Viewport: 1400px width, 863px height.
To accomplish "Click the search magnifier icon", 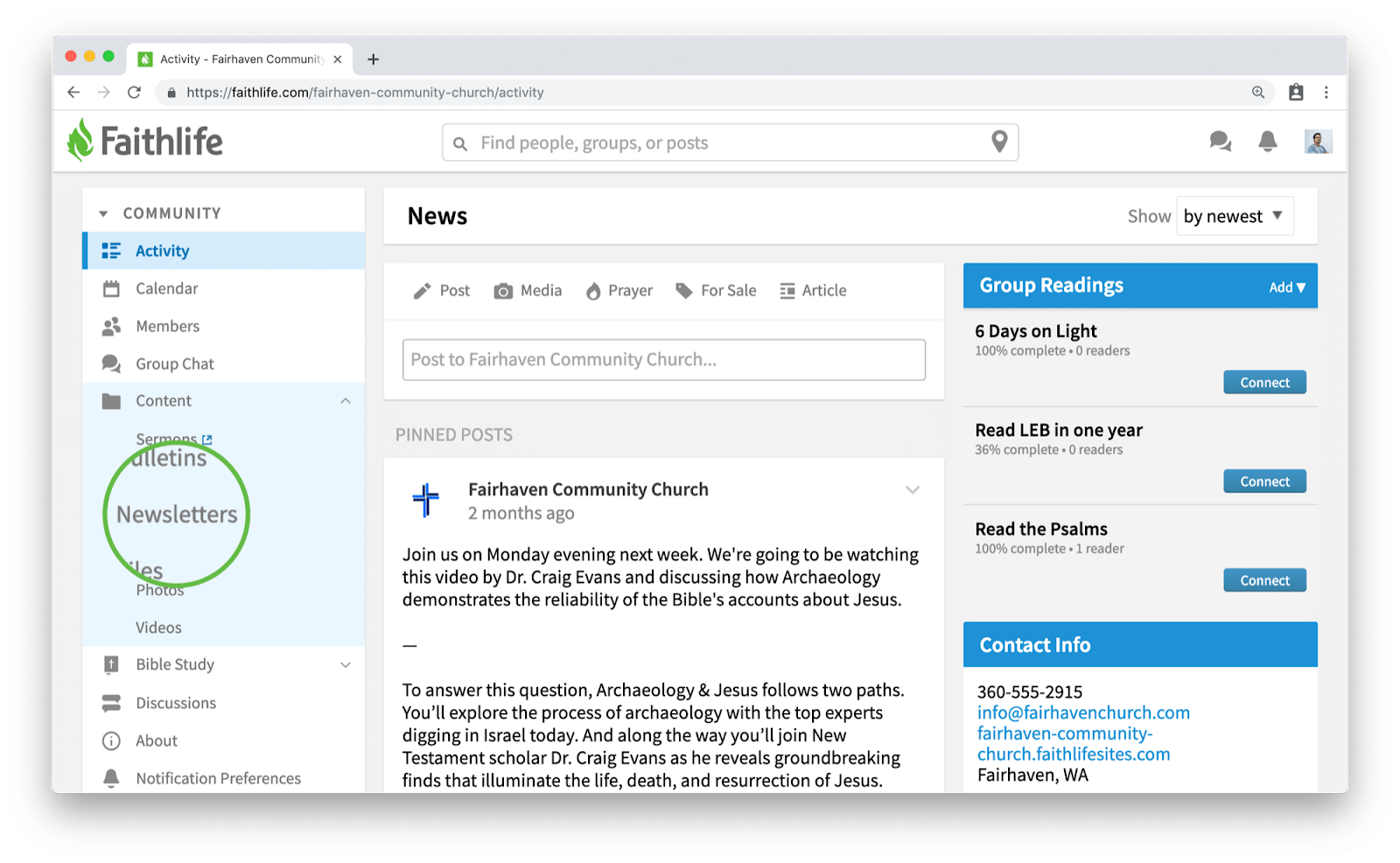I will (460, 144).
